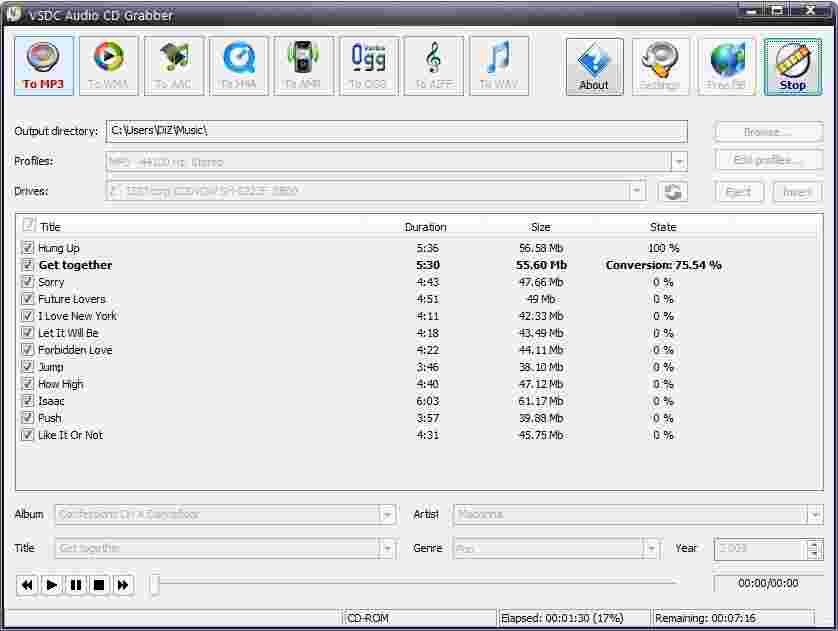Click the playback position slider handle
The height and width of the screenshot is (631, 838).
point(154,585)
